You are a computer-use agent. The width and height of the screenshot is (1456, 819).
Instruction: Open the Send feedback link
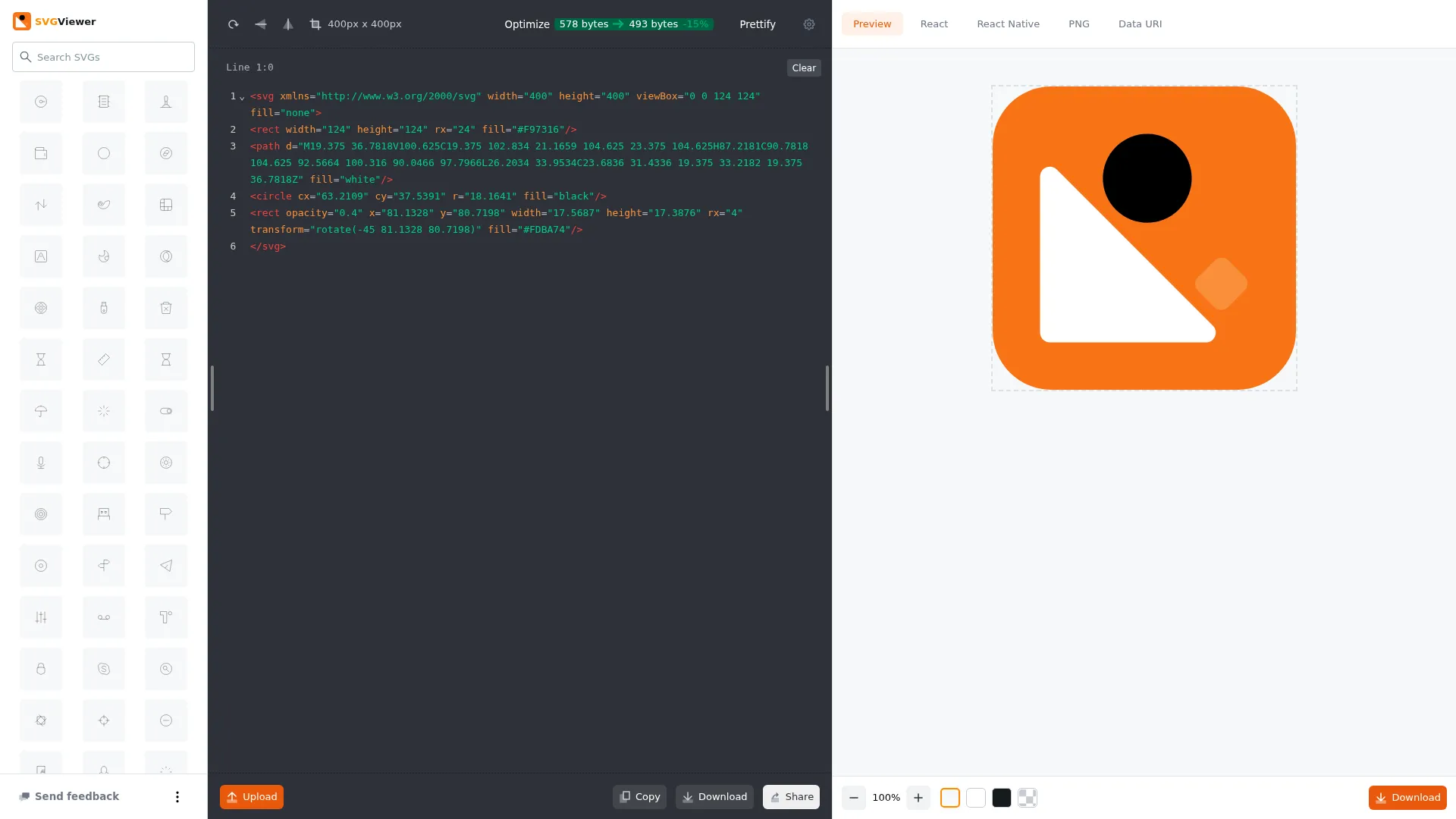[x=69, y=796]
